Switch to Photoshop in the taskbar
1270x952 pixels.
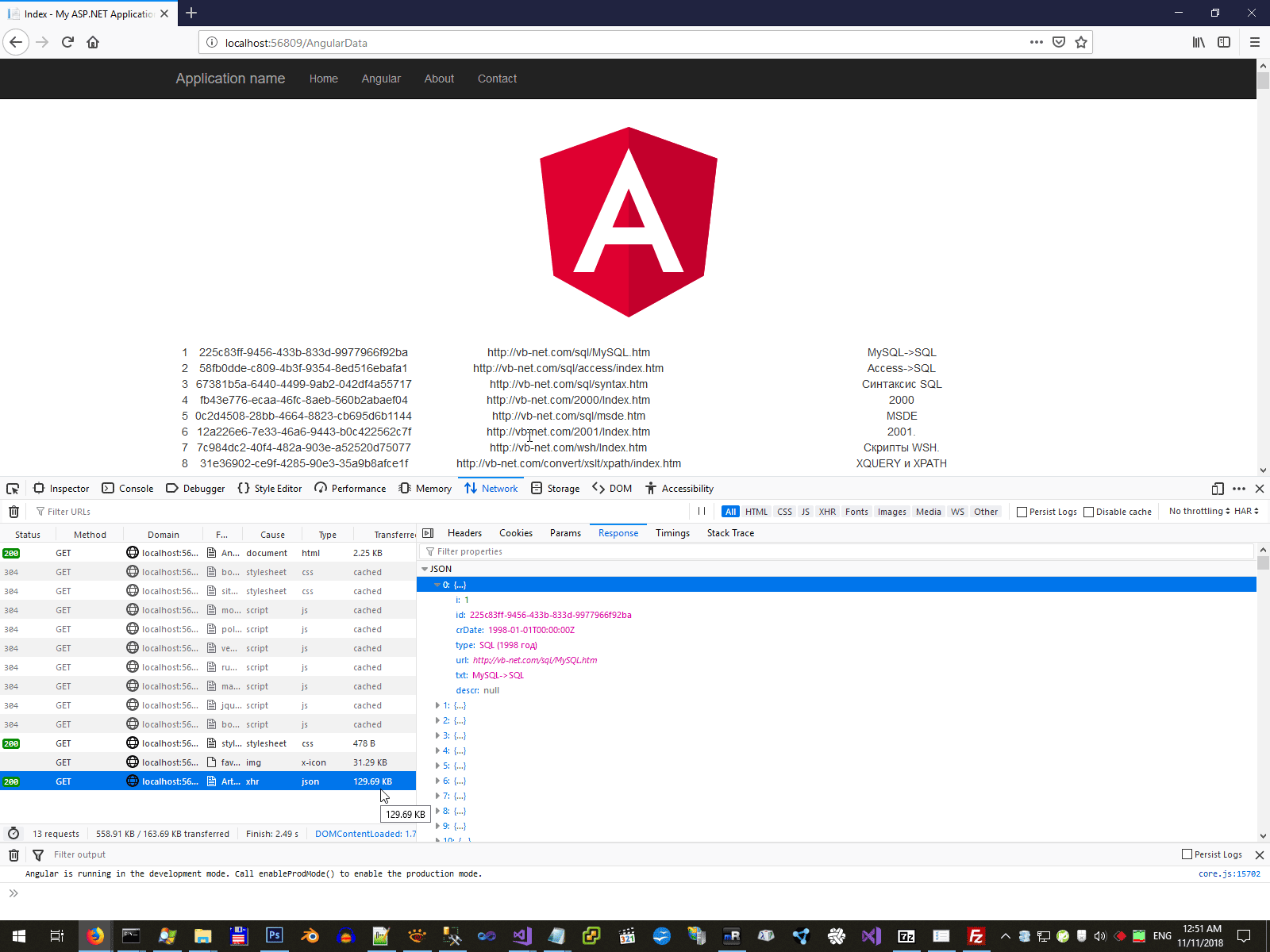(x=274, y=936)
